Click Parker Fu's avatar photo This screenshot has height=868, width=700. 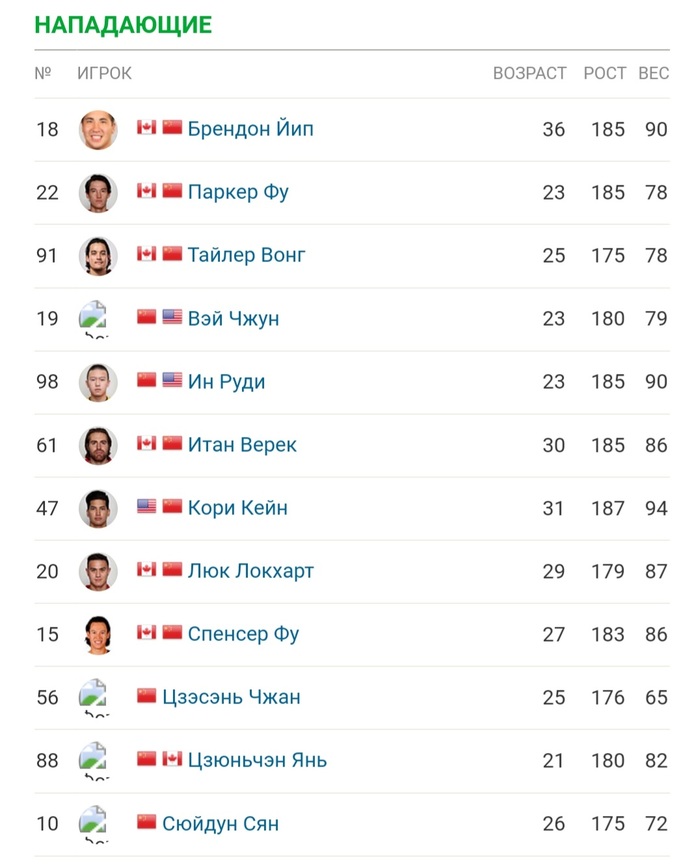pyautogui.click(x=98, y=193)
